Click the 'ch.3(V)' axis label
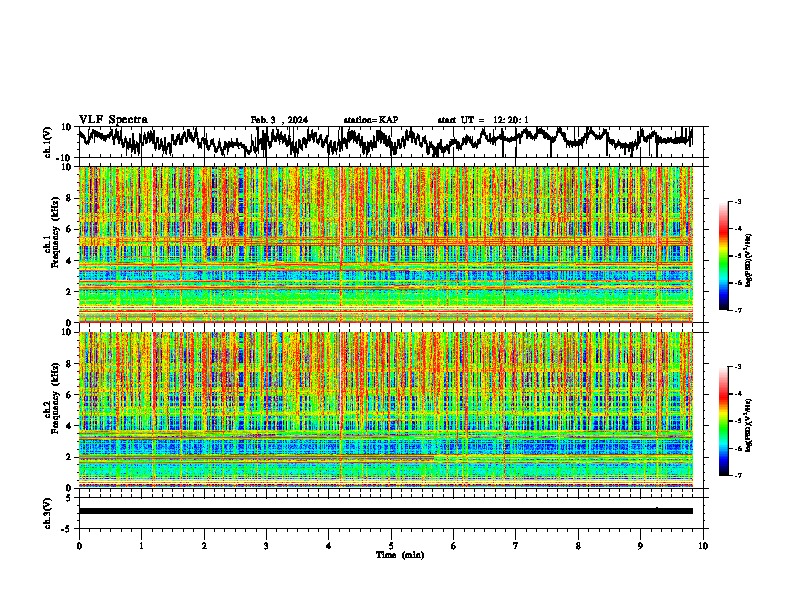Viewport: 792px width, 612px height. point(48,513)
